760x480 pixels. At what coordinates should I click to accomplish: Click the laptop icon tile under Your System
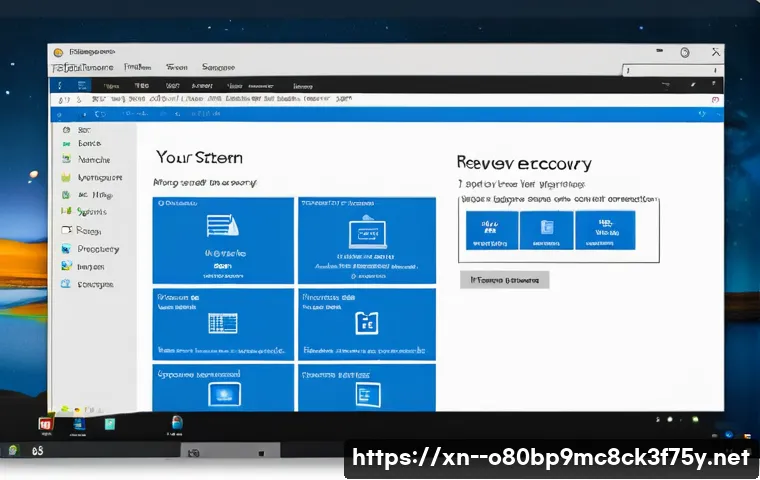pos(366,239)
